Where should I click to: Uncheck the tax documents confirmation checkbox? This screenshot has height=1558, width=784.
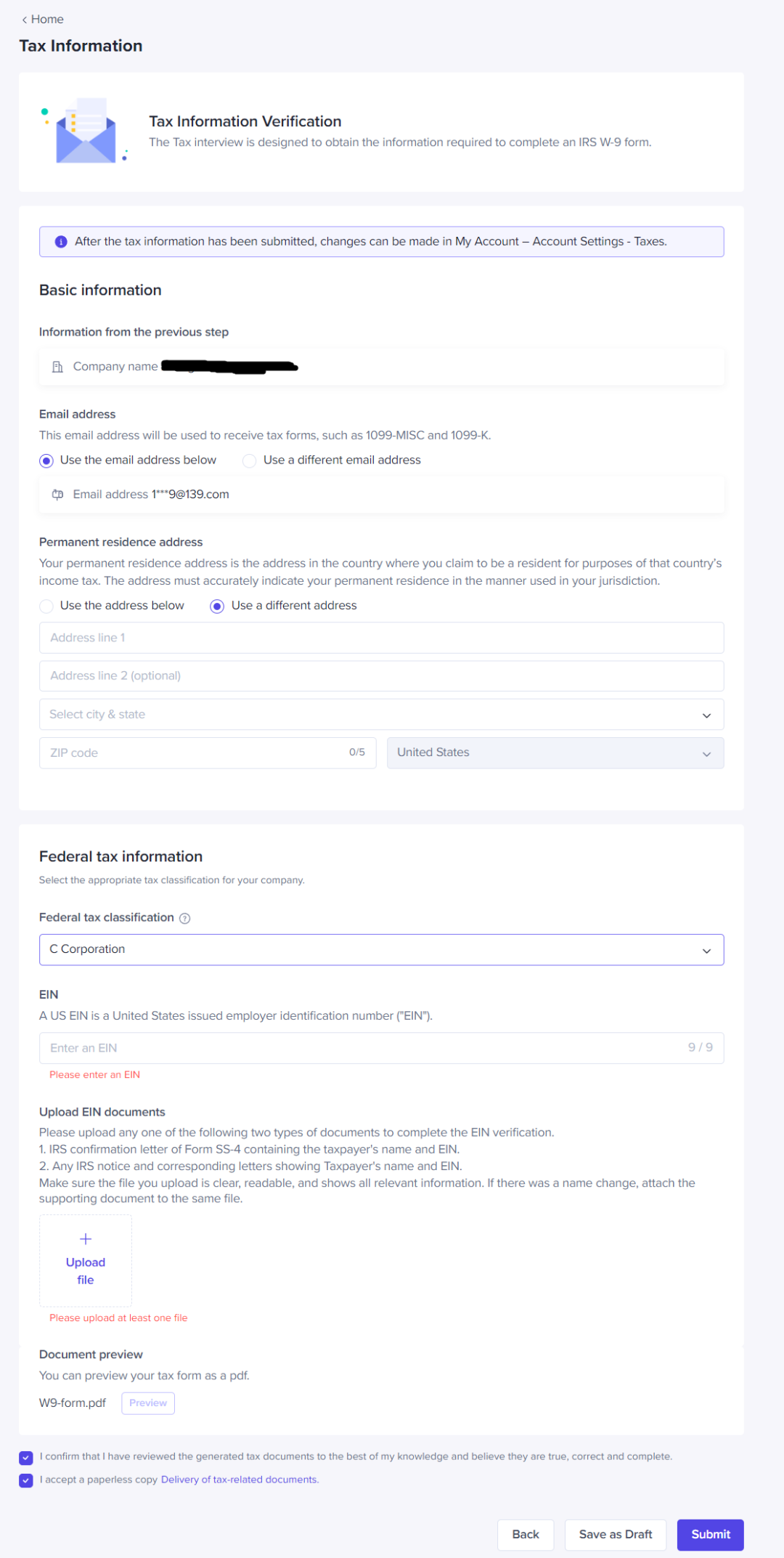[26, 1457]
